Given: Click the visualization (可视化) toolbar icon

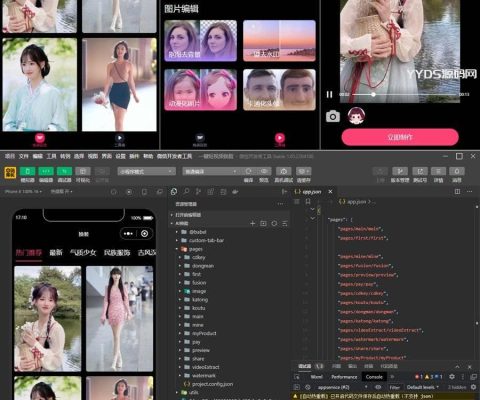Looking at the screenshot, I should [x=83, y=171].
